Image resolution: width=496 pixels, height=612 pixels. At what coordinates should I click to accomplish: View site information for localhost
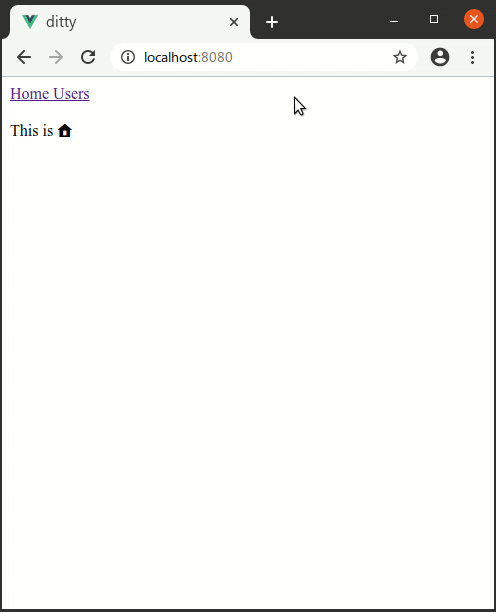tap(128, 57)
